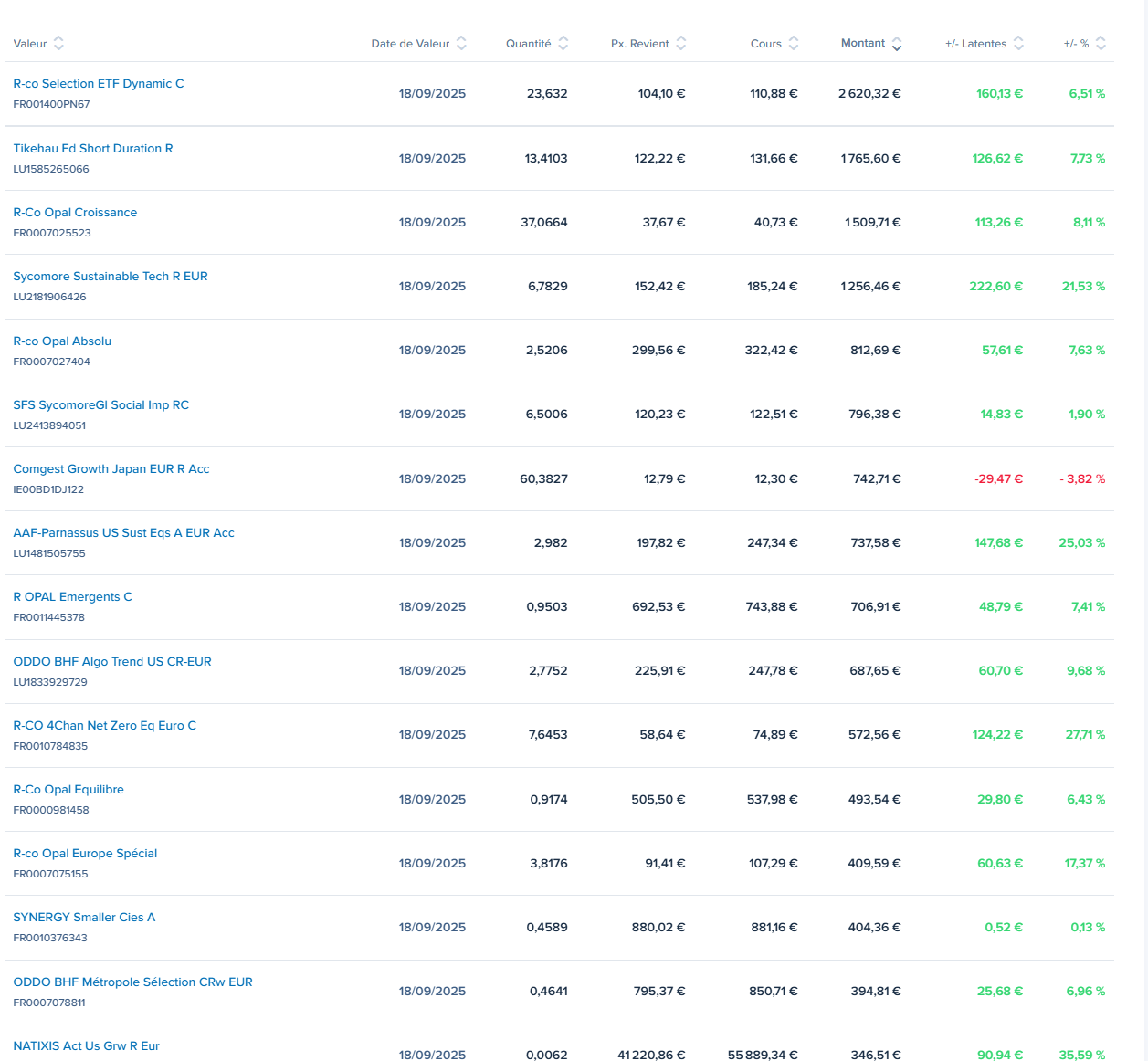
Task: Click the Cours header label
Action: pyautogui.click(x=766, y=44)
